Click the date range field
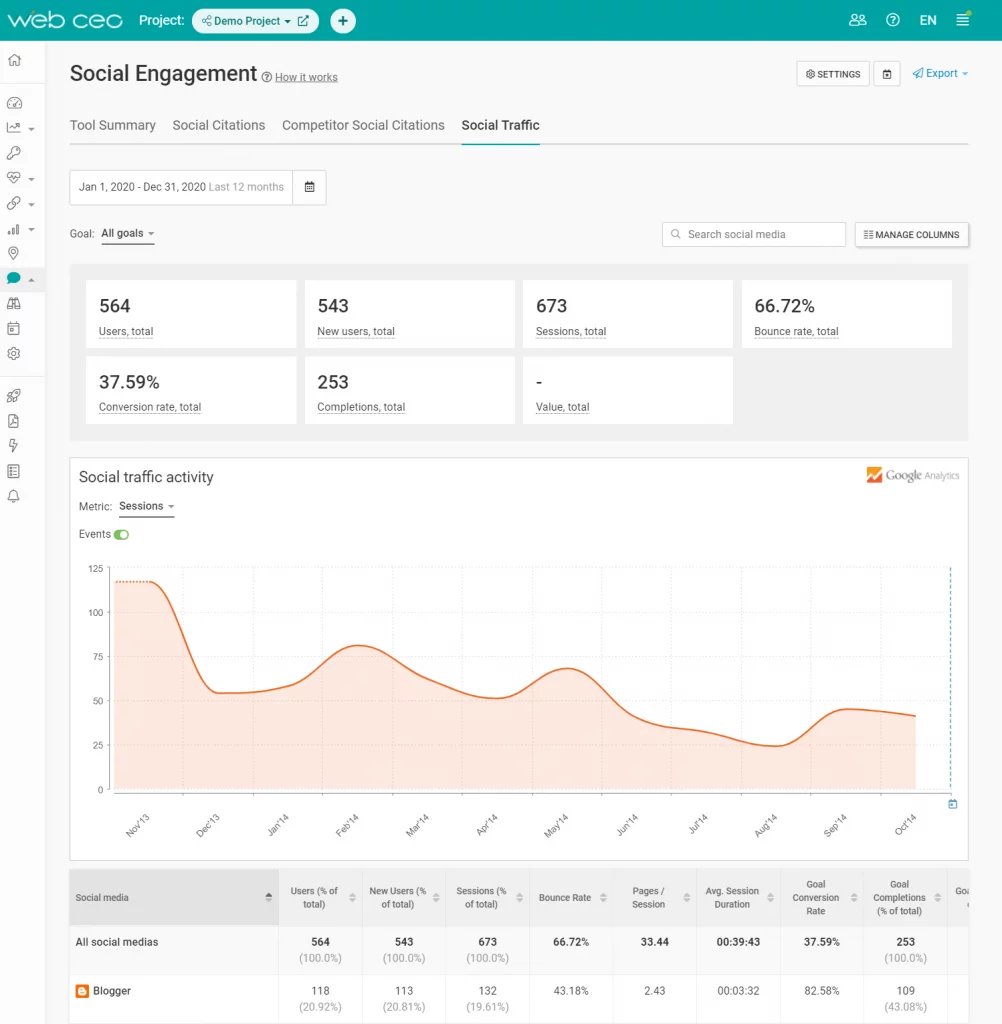The image size is (1002, 1024). point(181,187)
